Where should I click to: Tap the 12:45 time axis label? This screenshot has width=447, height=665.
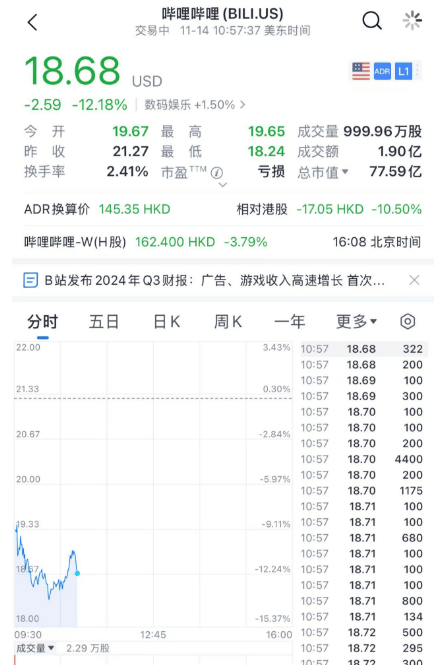(153, 635)
